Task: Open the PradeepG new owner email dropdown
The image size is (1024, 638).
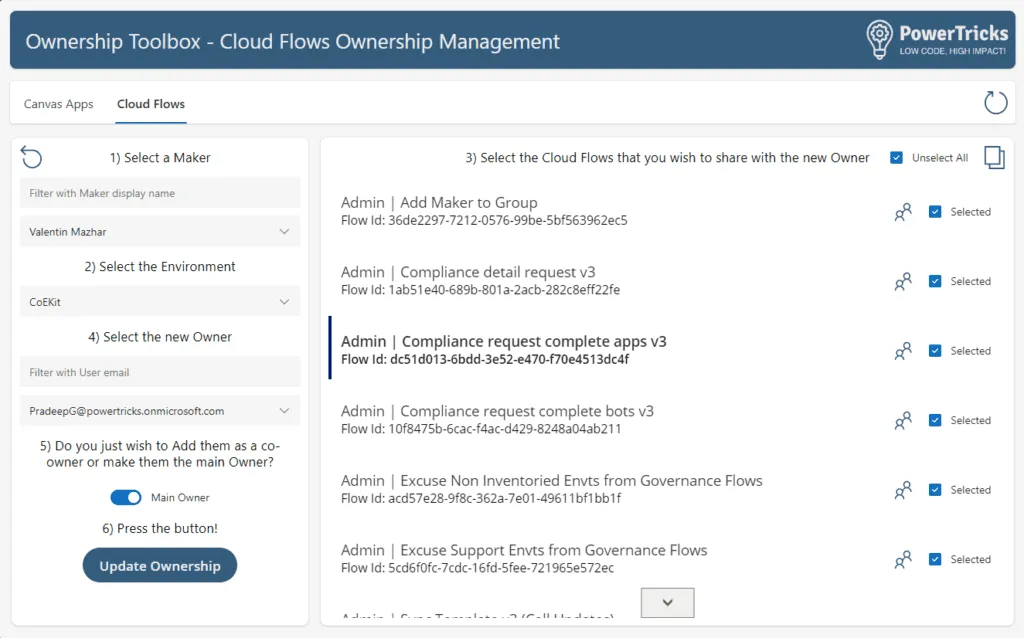Action: pyautogui.click(x=160, y=411)
